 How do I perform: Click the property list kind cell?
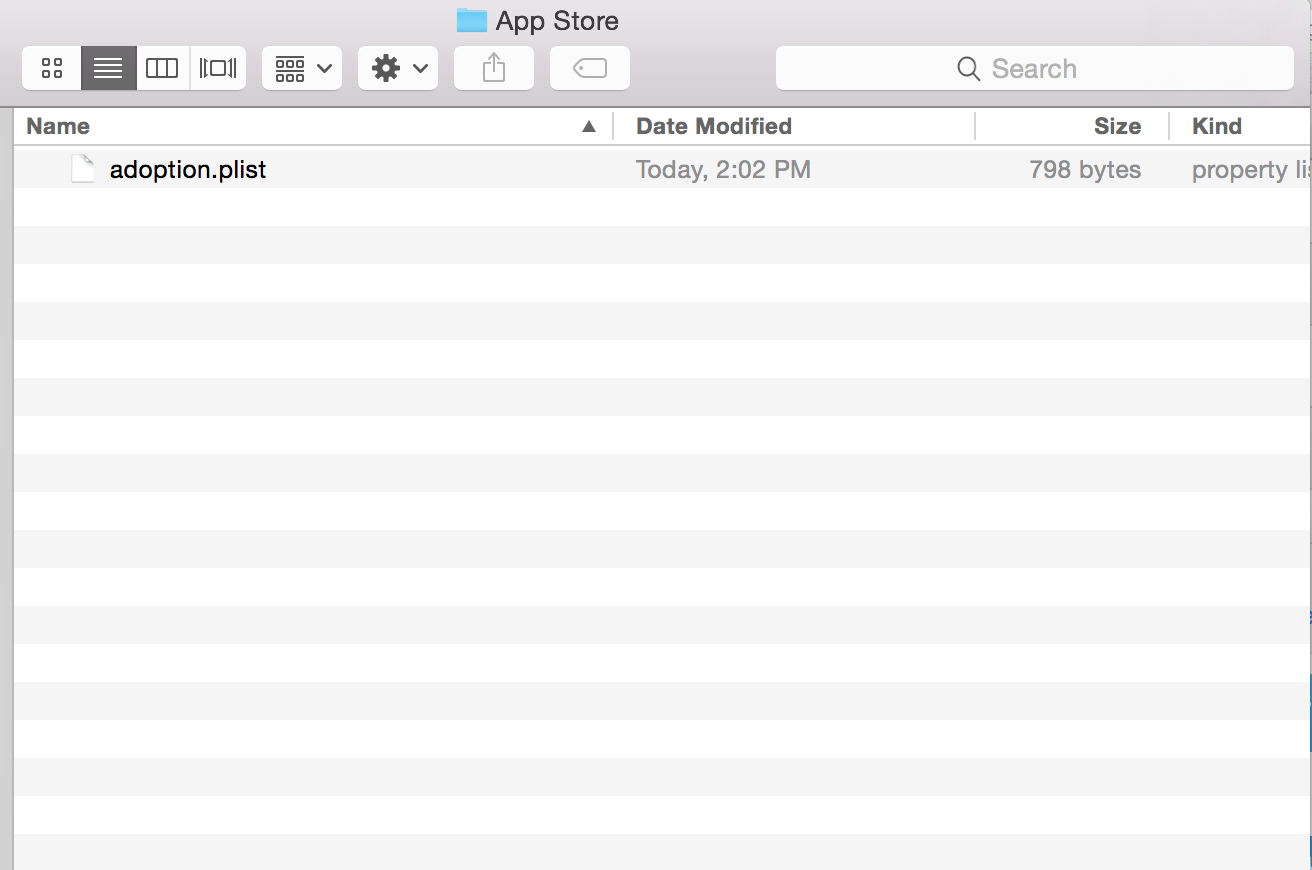click(x=1251, y=170)
